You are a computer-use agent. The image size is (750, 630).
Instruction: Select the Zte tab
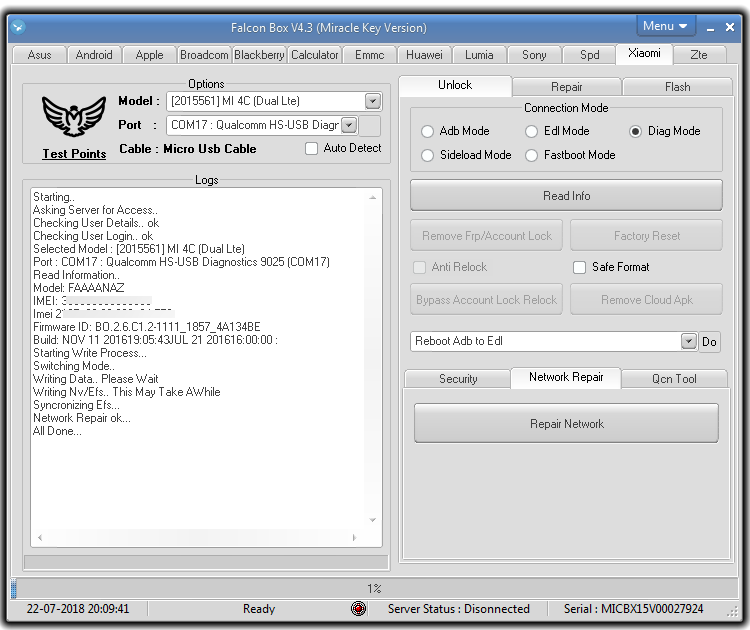click(x=699, y=55)
